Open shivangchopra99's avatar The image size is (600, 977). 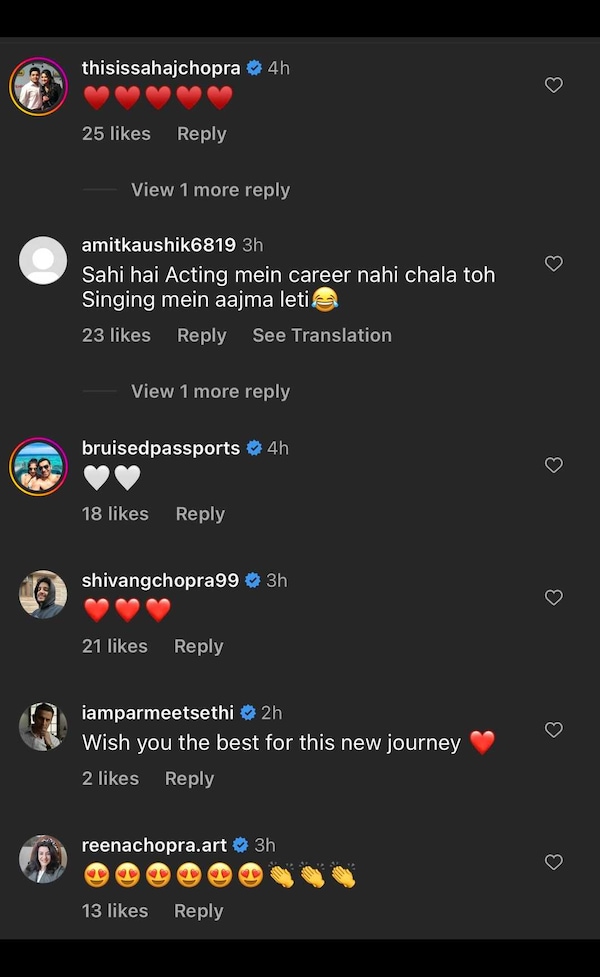(43, 595)
